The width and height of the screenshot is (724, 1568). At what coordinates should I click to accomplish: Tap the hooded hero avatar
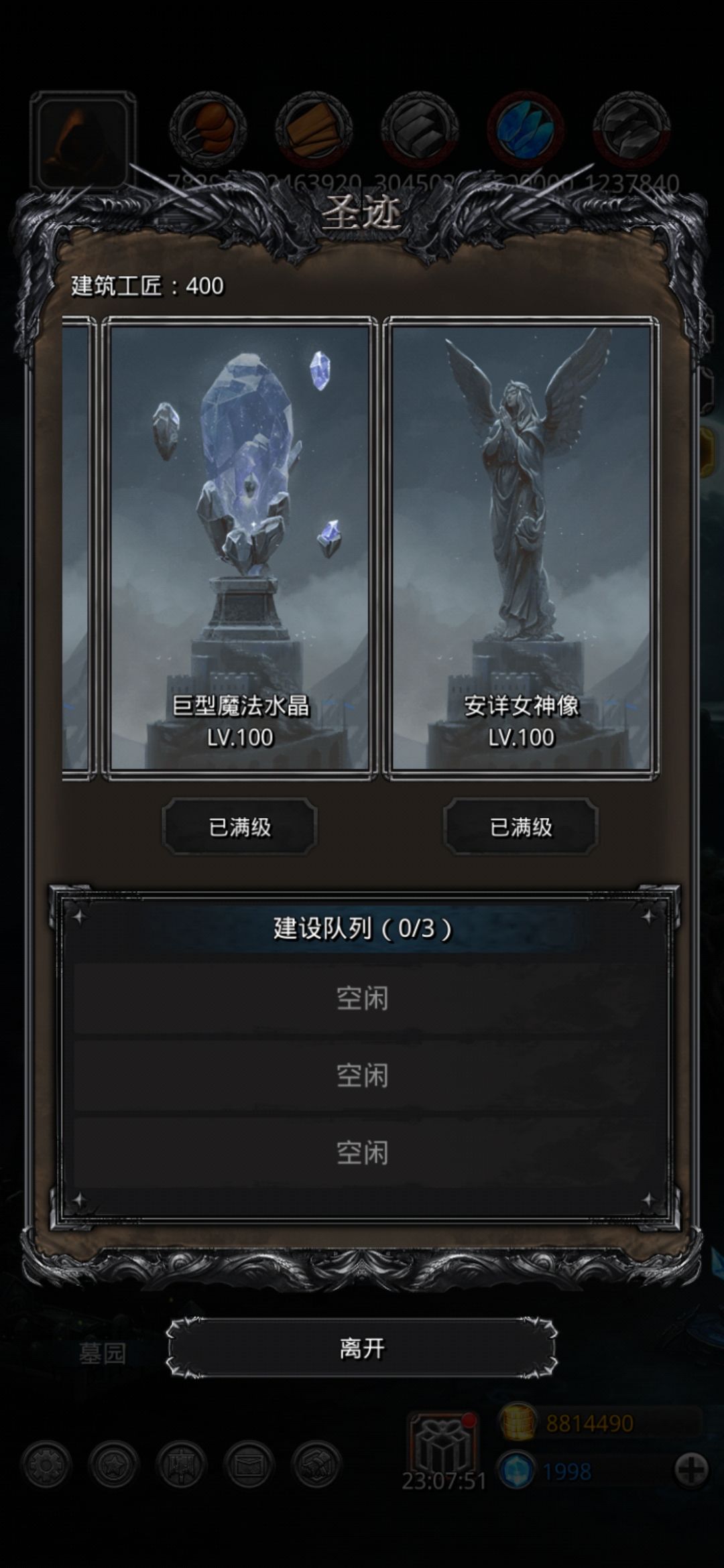click(x=82, y=141)
